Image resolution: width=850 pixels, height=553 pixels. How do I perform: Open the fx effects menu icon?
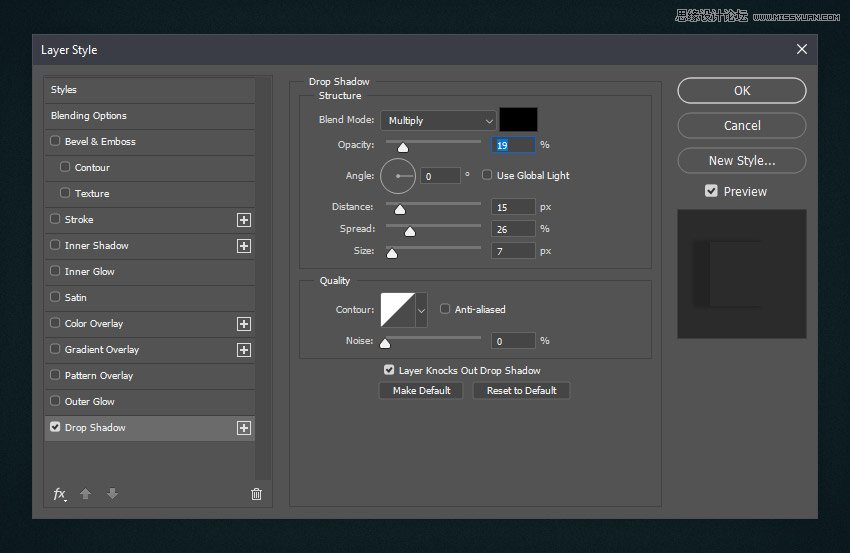pyautogui.click(x=60, y=494)
